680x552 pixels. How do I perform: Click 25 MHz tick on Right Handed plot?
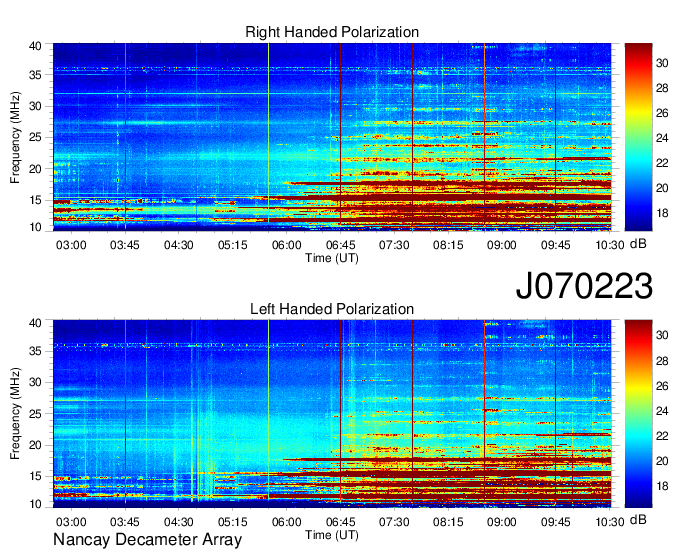[36, 137]
